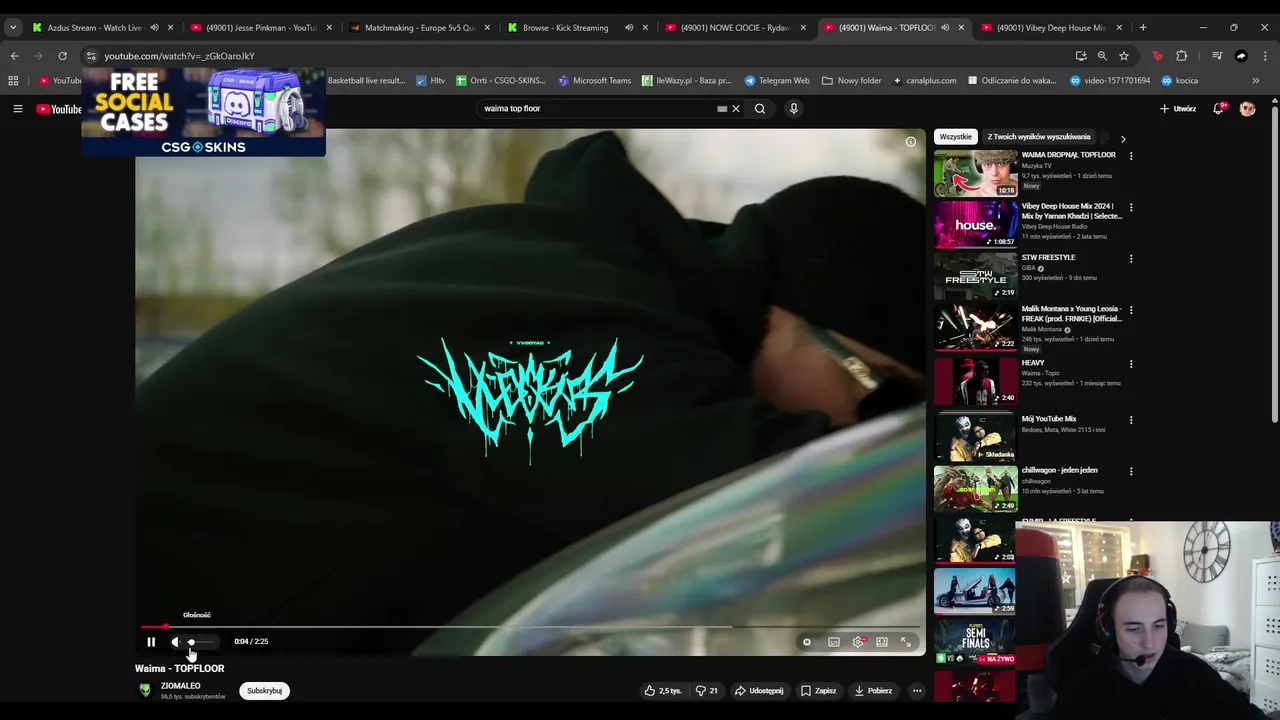Select the Z Twoich wyników wyszukiwania chip
The width and height of the screenshot is (1280, 720).
[x=1039, y=137]
